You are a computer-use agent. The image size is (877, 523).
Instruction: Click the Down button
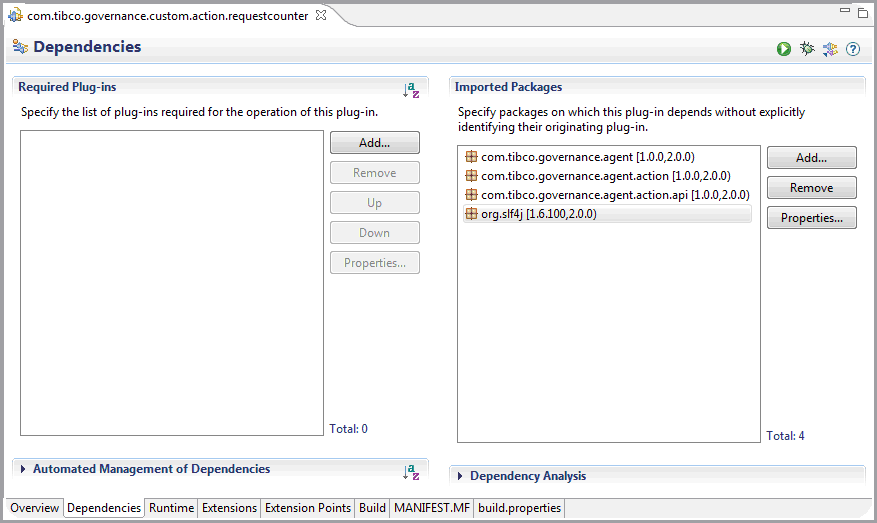[x=375, y=233]
